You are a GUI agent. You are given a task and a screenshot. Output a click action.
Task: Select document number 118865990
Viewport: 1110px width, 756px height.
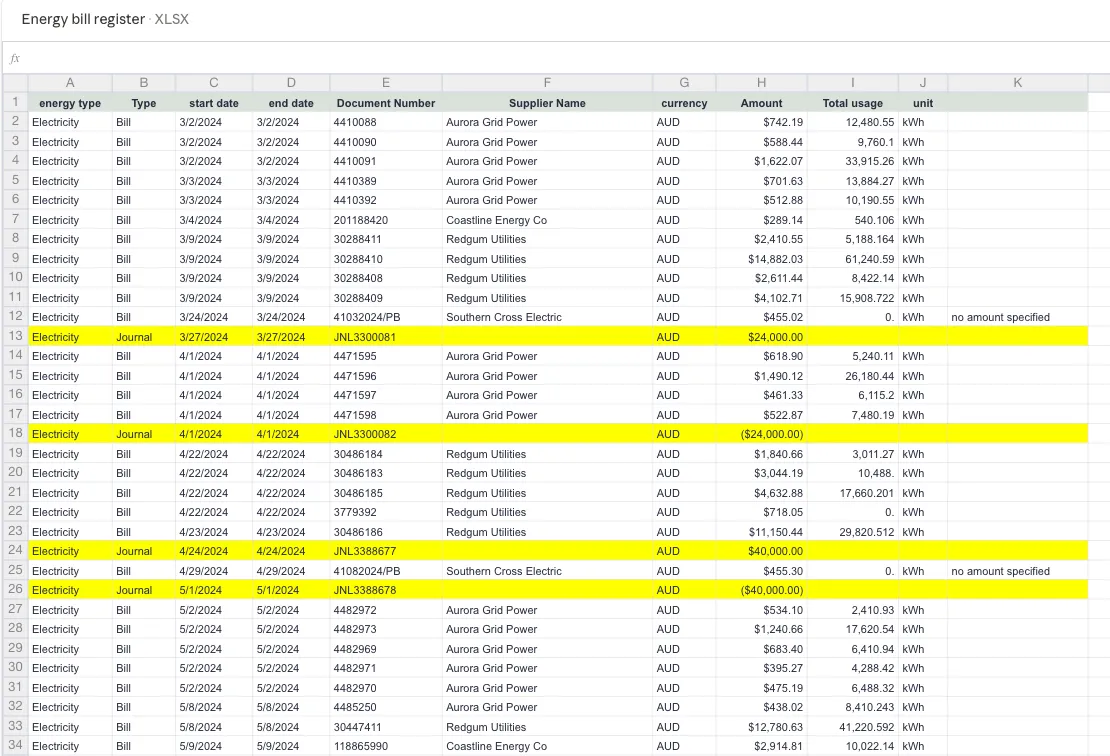(x=386, y=746)
